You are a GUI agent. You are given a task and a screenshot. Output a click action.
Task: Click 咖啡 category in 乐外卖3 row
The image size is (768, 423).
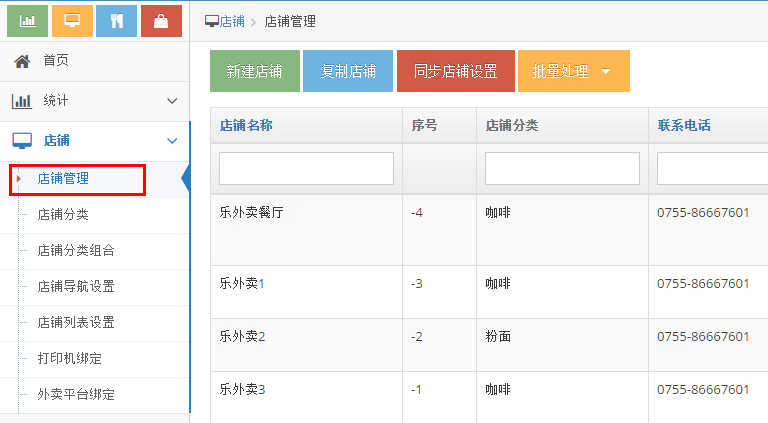coord(498,389)
